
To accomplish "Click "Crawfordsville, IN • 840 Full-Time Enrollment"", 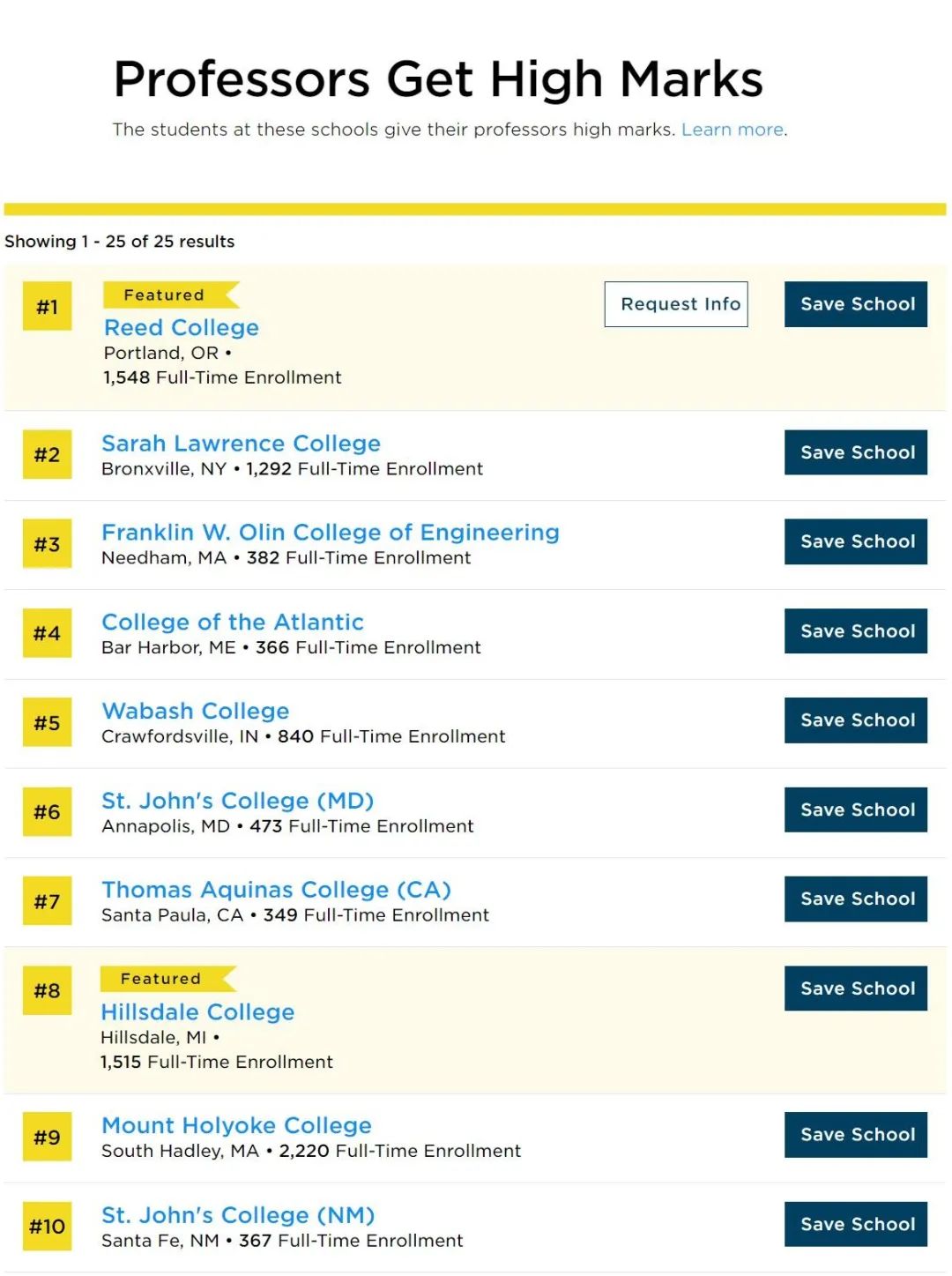I will pyautogui.click(x=303, y=736).
